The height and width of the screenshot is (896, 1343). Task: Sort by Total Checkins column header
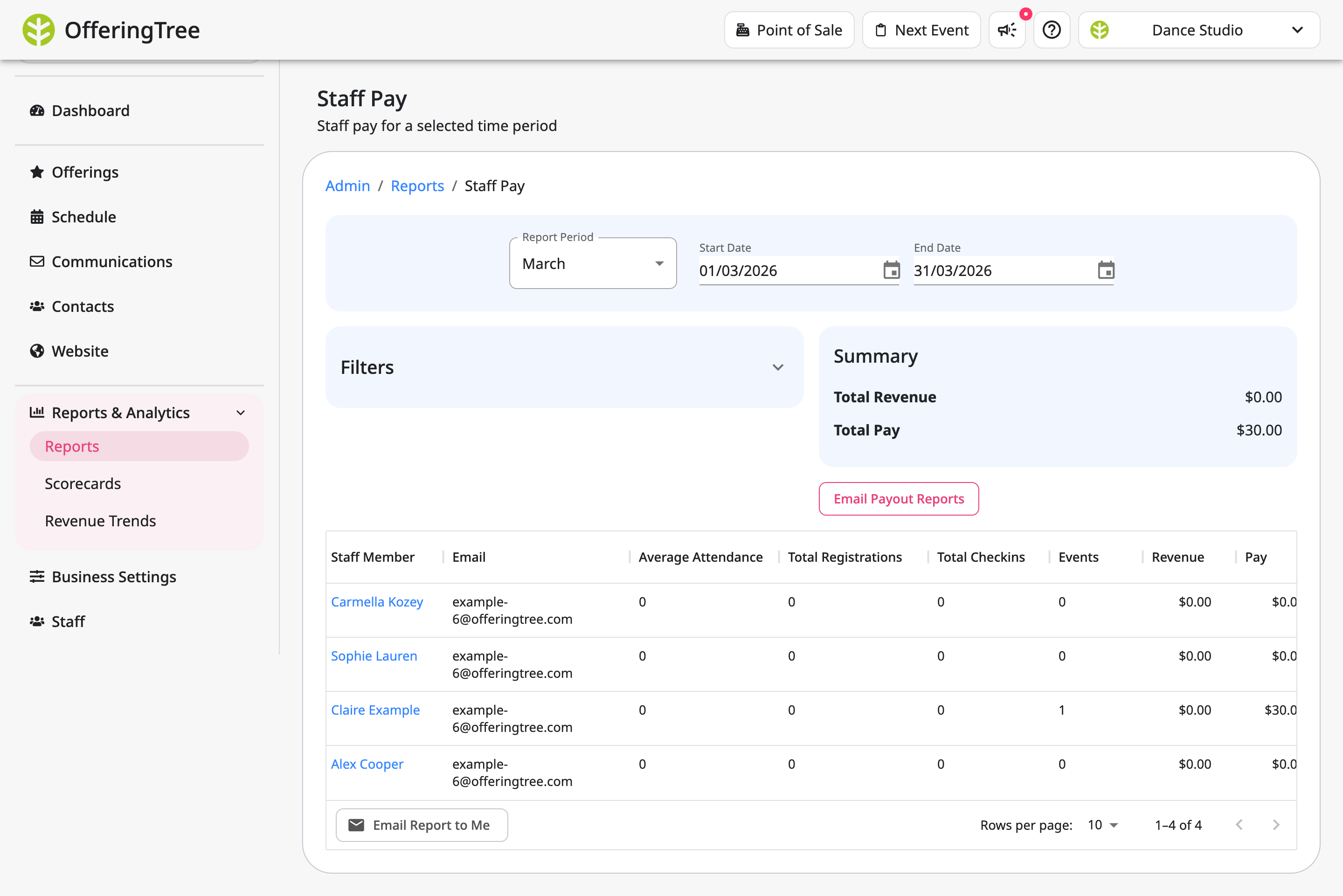981,557
